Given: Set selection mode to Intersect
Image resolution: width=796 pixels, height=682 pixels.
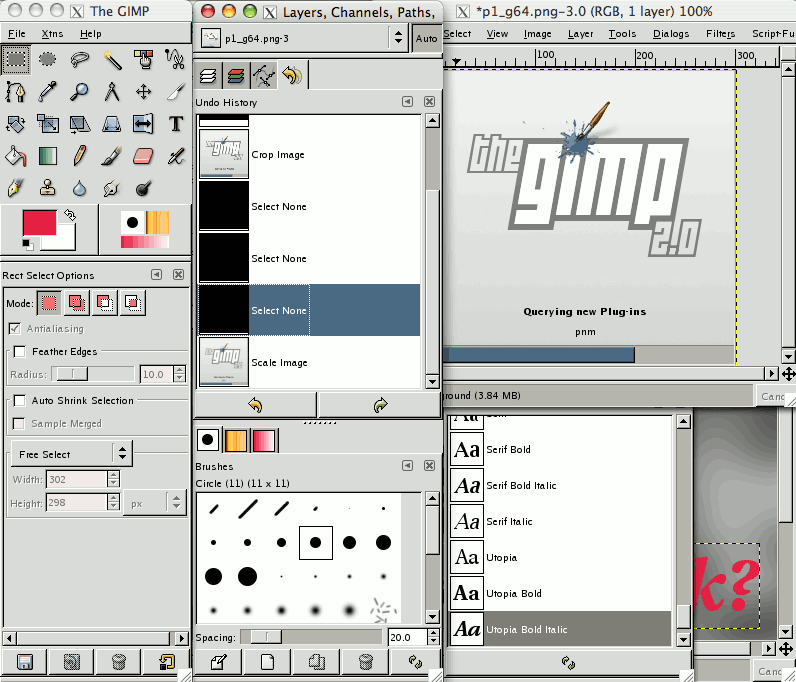Looking at the screenshot, I should pyautogui.click(x=132, y=303).
